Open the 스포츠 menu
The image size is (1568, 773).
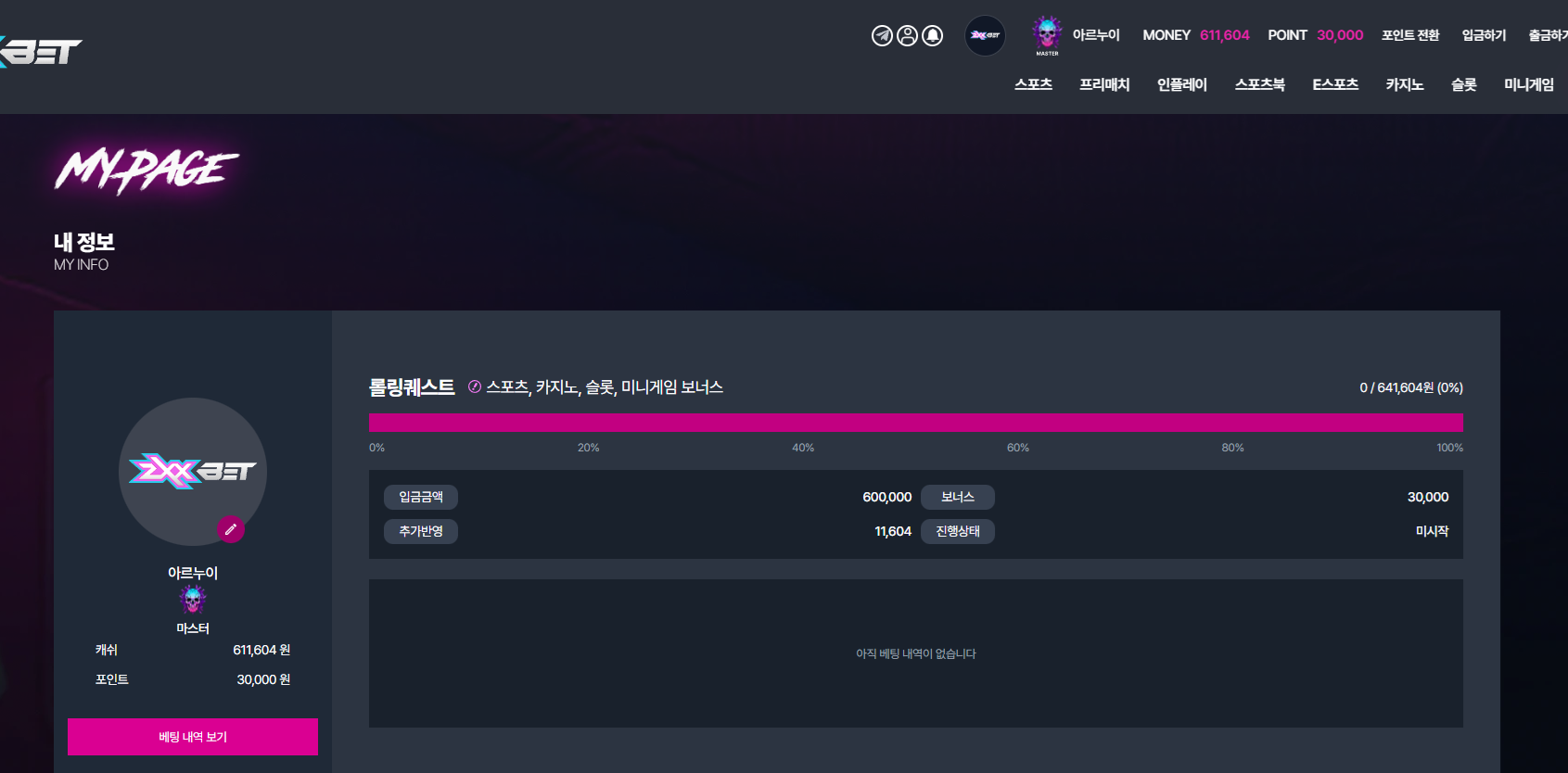(1033, 84)
